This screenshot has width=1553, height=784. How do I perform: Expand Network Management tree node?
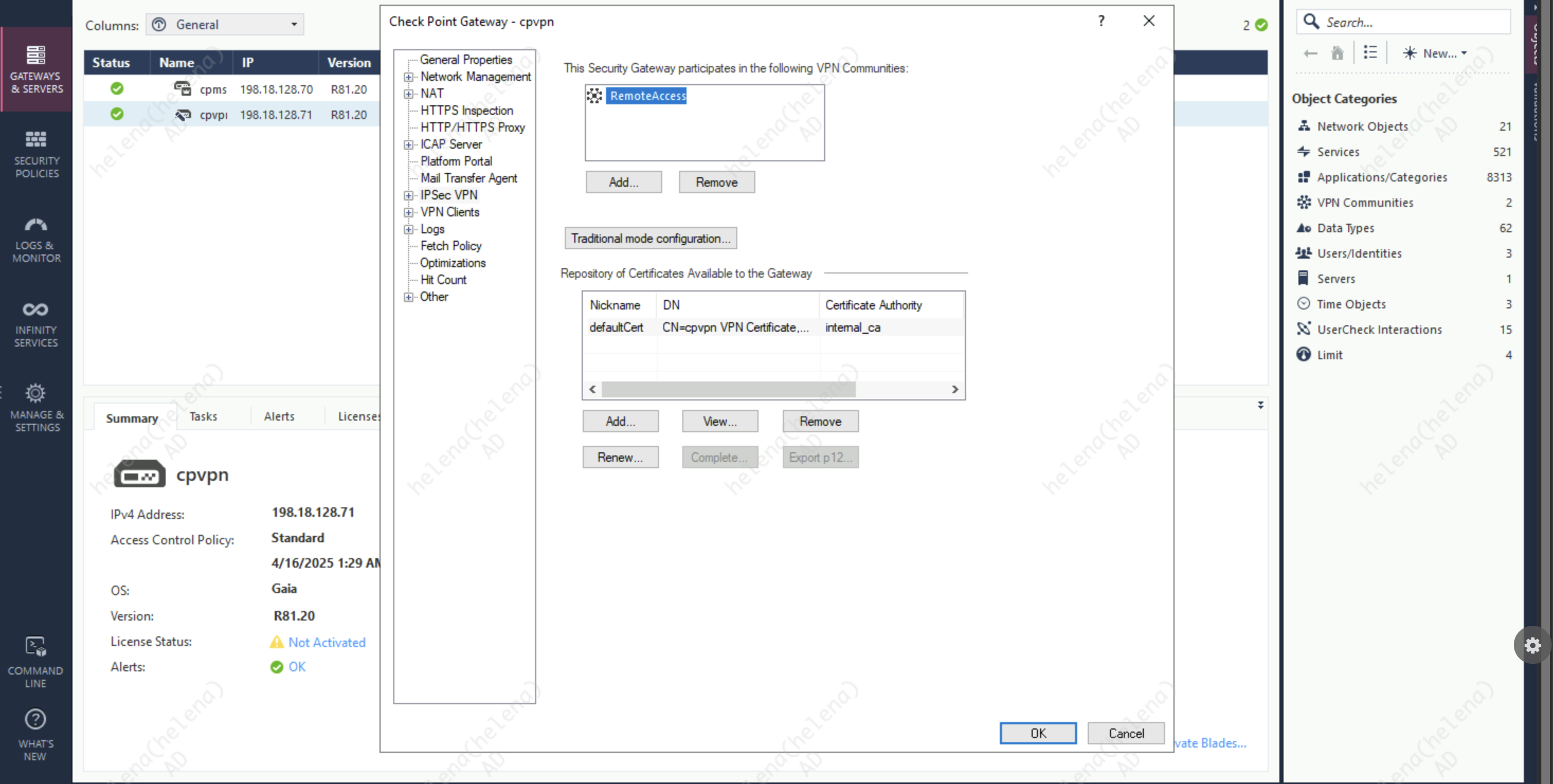point(409,77)
